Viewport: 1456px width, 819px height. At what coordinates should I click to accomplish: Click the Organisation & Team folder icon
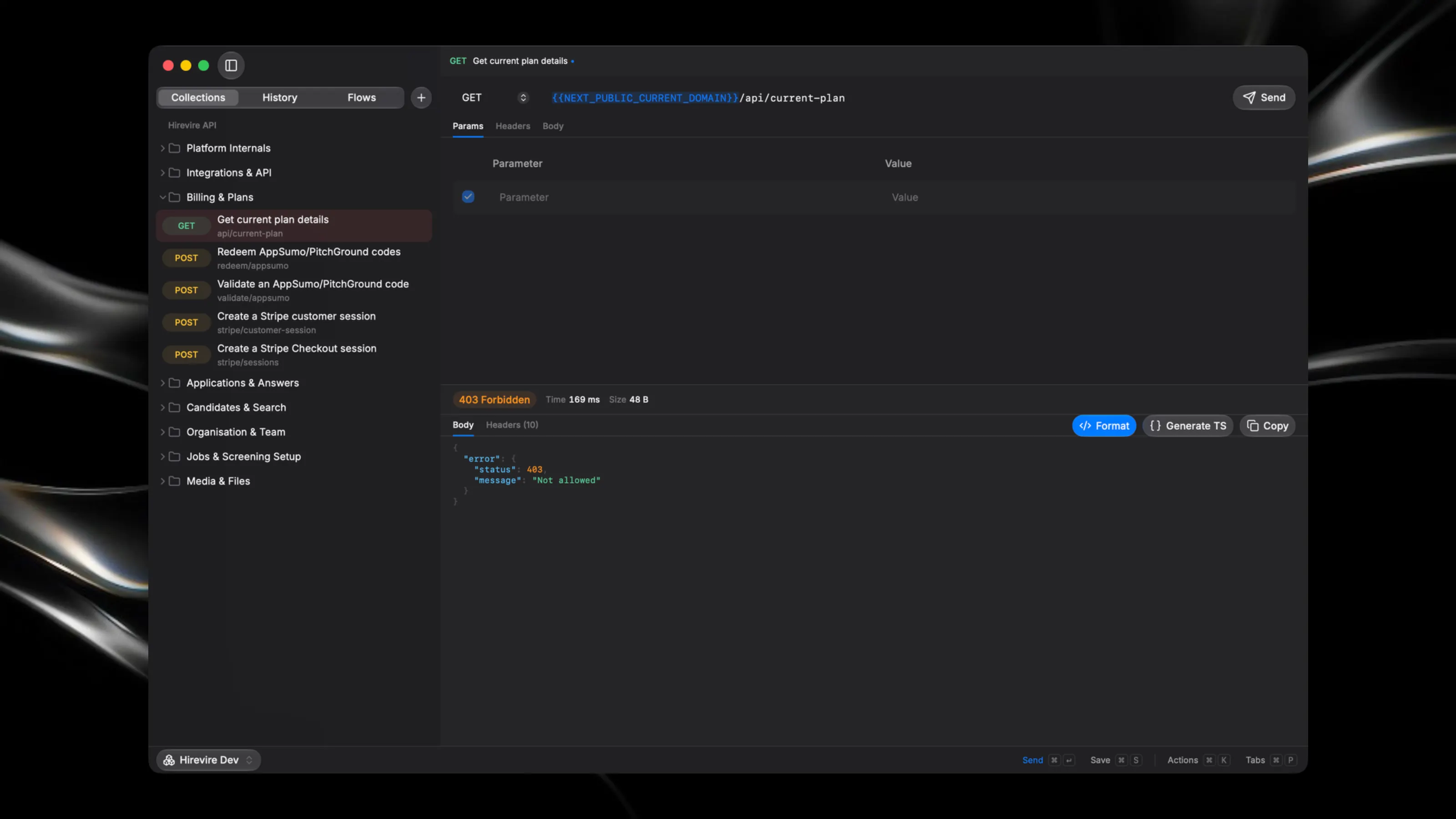(x=175, y=432)
